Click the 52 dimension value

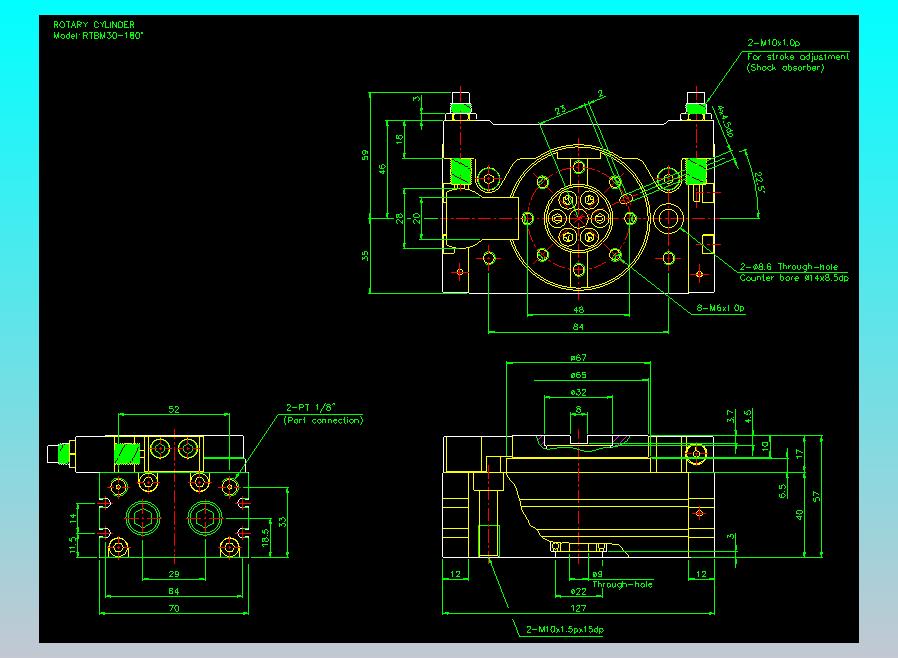point(174,409)
